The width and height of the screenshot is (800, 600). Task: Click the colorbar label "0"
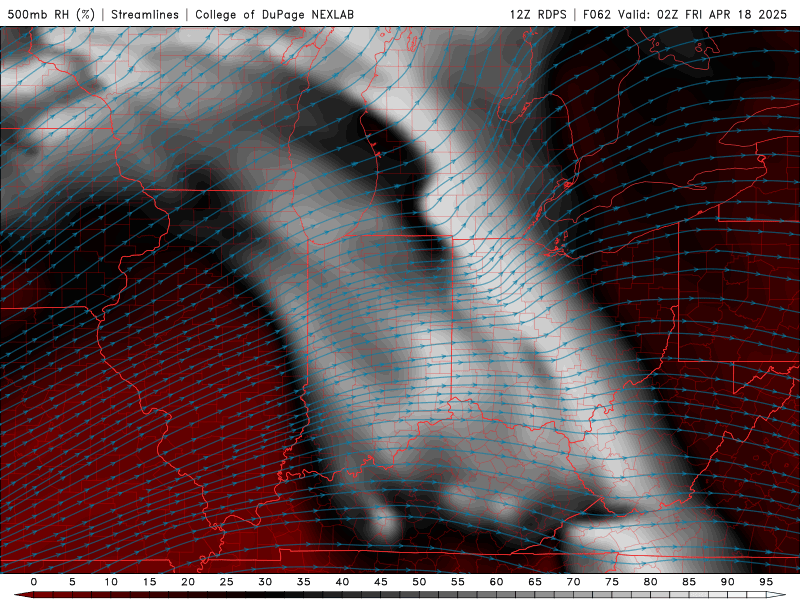[x=34, y=582]
